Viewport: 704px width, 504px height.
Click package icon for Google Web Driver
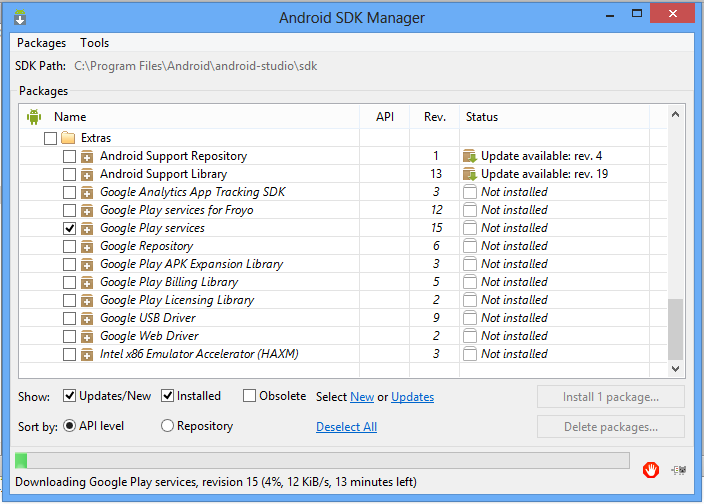tap(87, 336)
